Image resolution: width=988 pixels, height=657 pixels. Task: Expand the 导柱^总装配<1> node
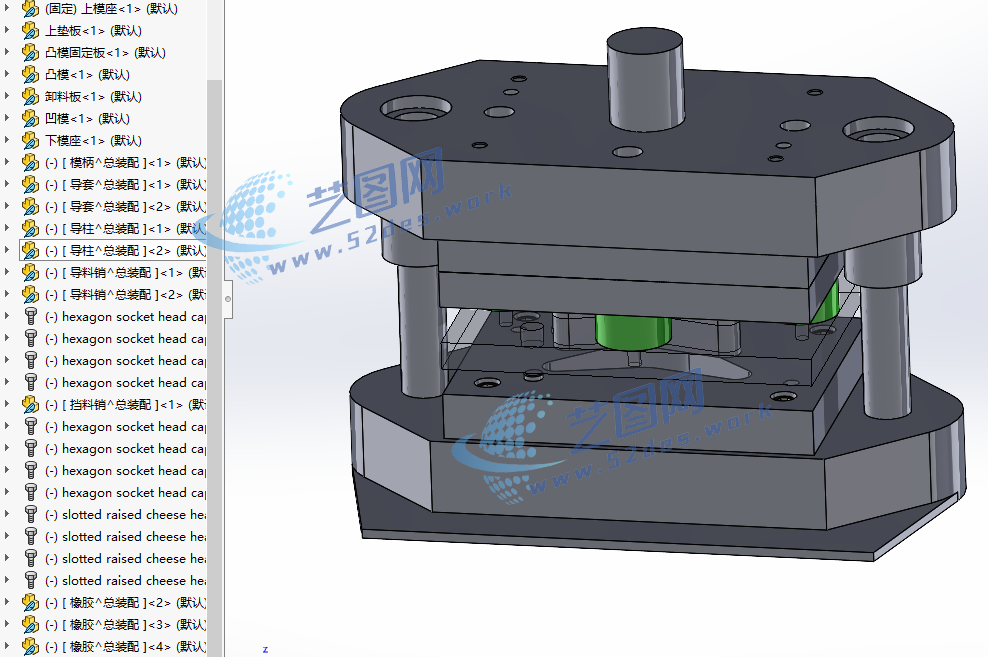[x=7, y=228]
